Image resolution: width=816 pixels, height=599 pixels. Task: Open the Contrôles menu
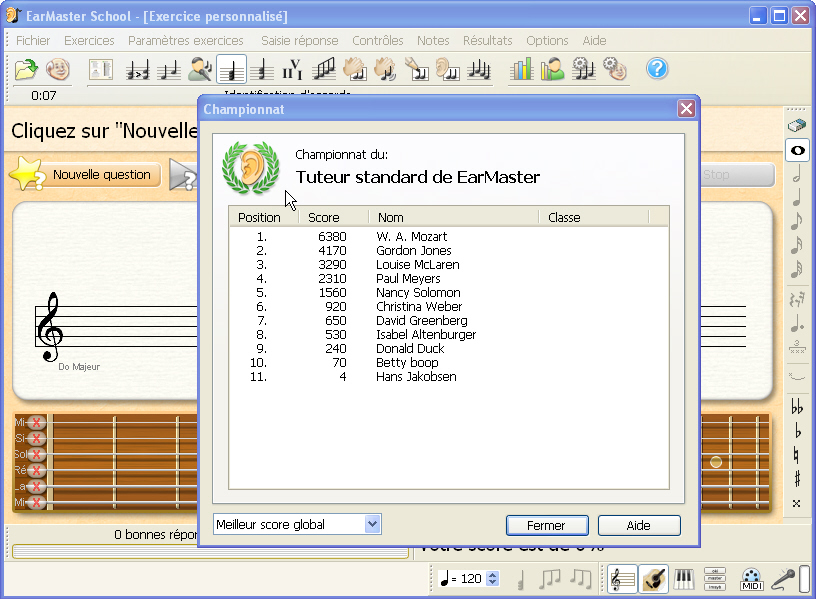378,41
